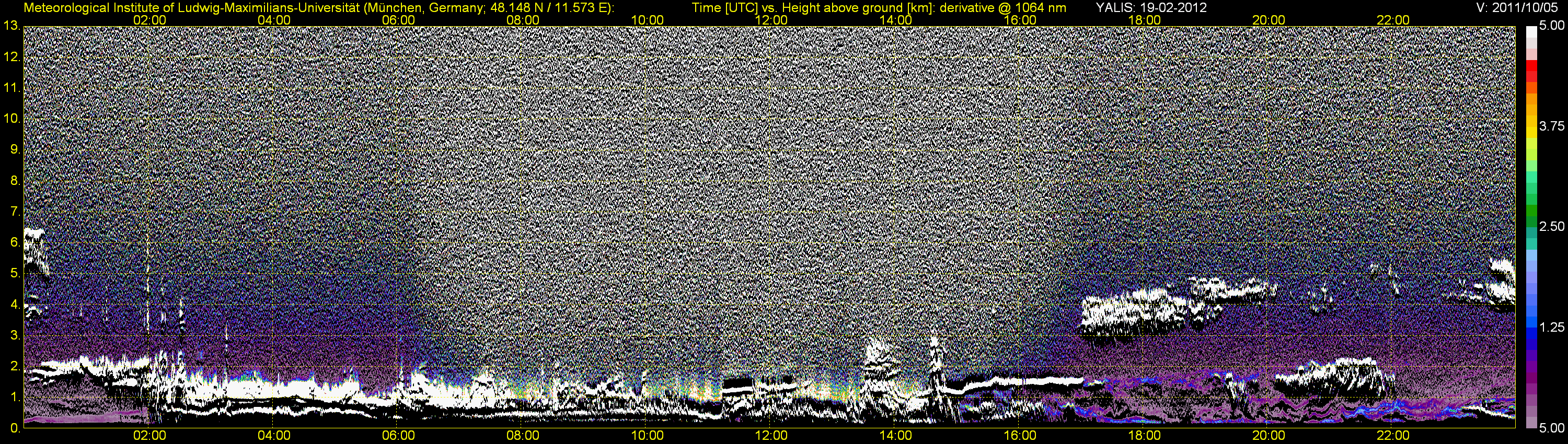The image size is (1568, 444).
Task: Click the 7 km height axis label
Action: pyautogui.click(x=15, y=212)
